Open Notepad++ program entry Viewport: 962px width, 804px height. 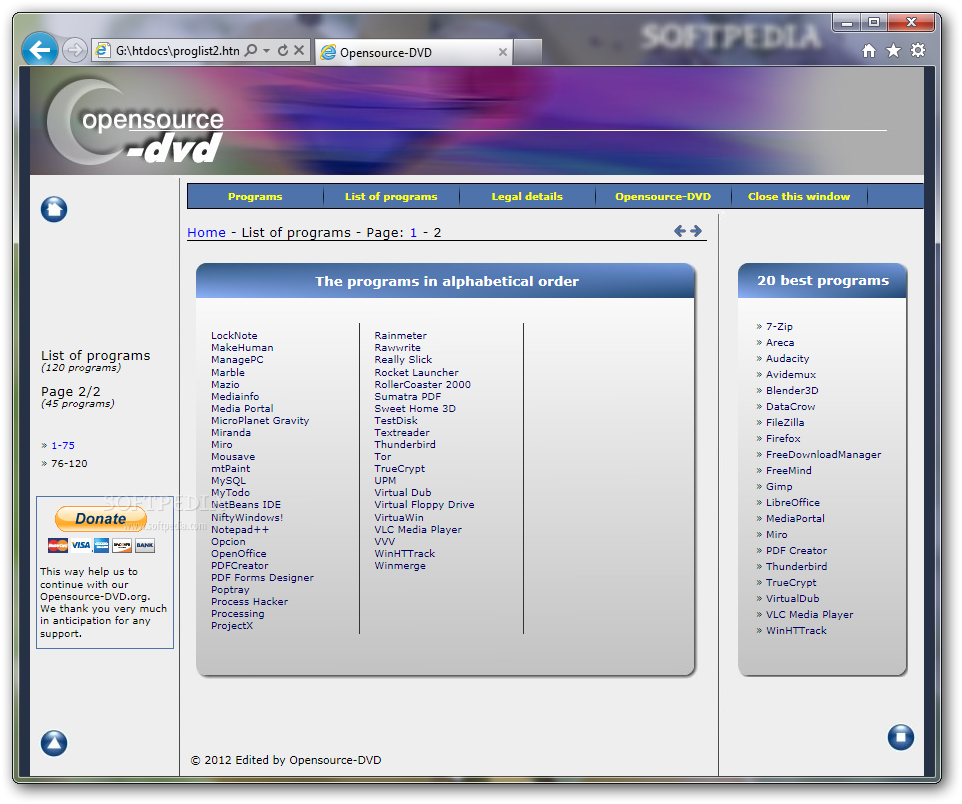click(x=240, y=530)
